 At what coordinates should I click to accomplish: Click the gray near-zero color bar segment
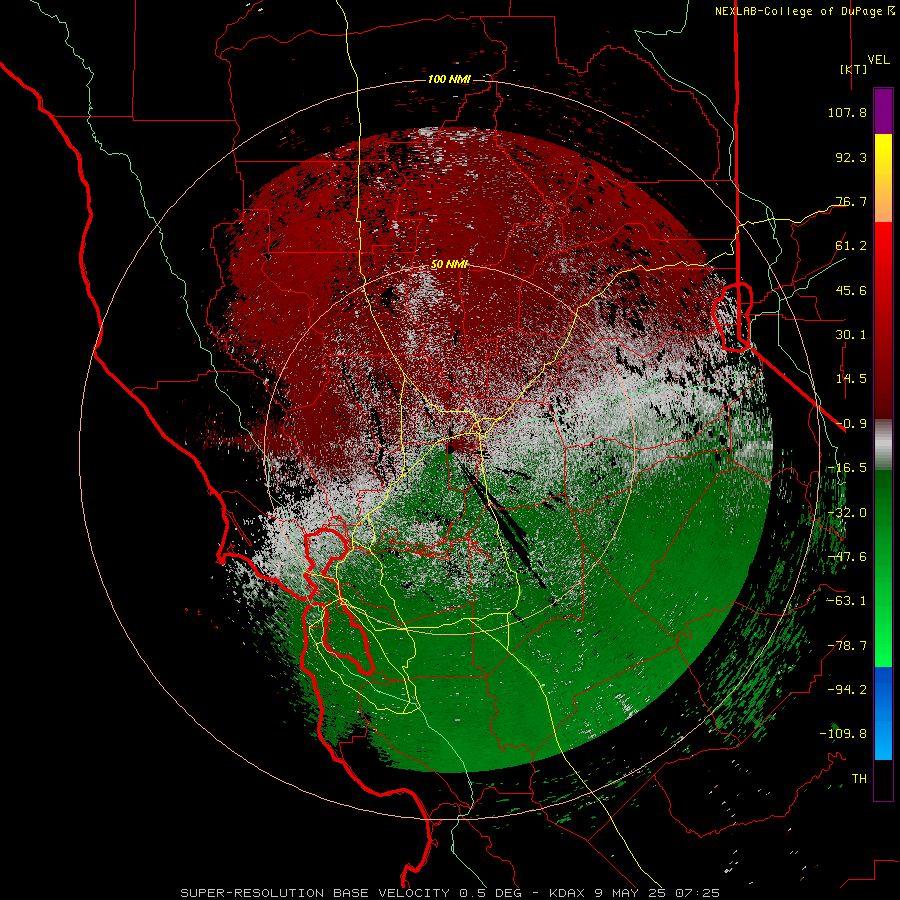pyautogui.click(x=883, y=445)
